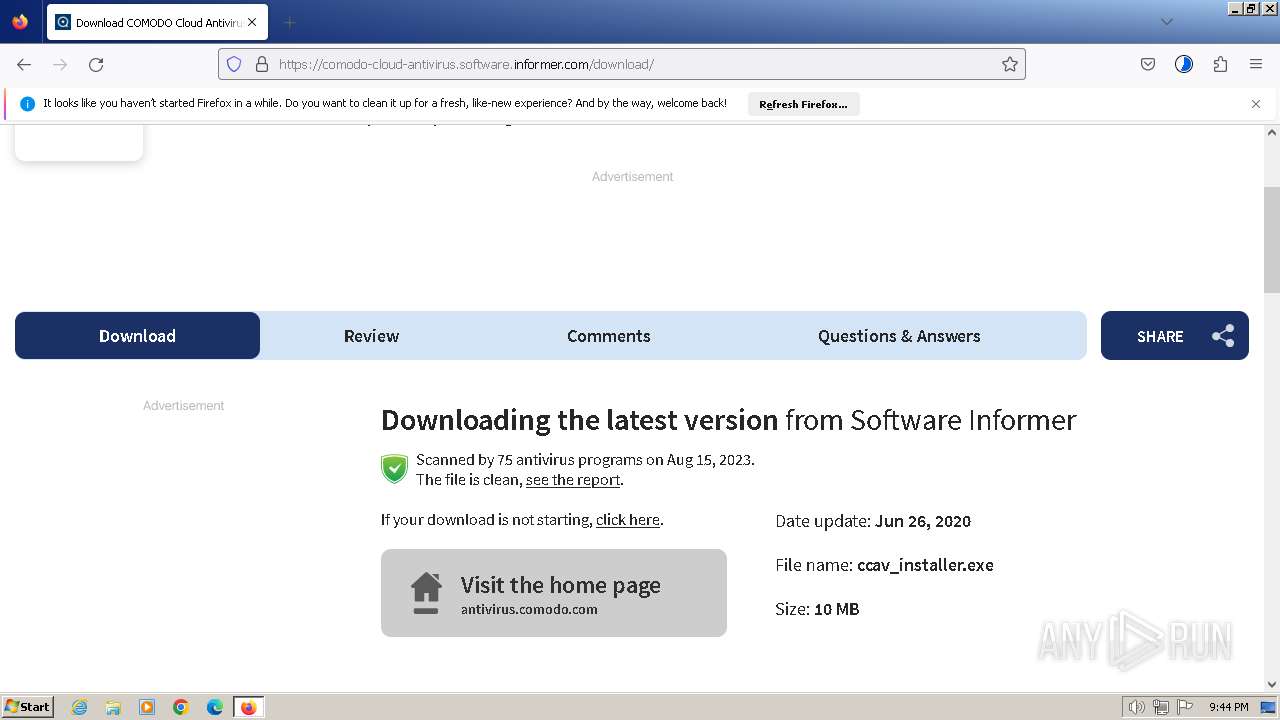Close the Download COMODO Cloud Antivirus tab

point(252,22)
